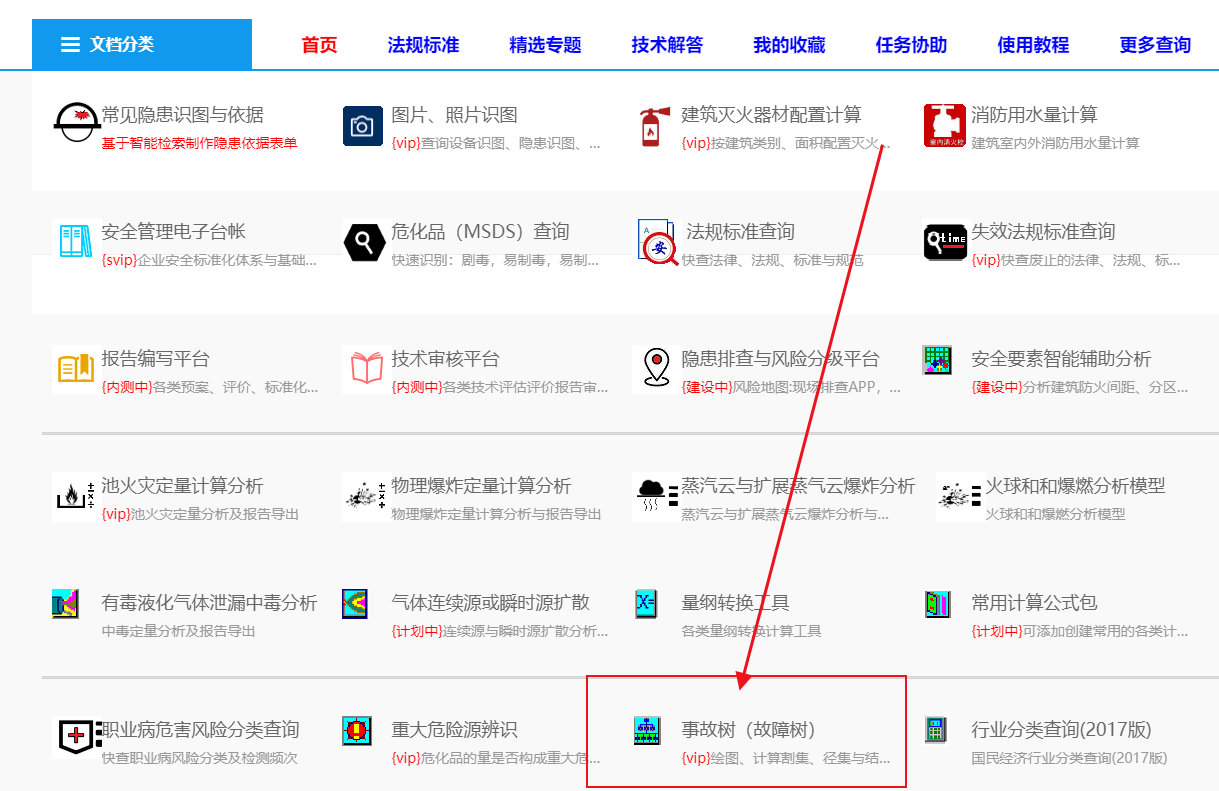Click description 国民经济行业分类查询(2017版)

tap(1069, 758)
